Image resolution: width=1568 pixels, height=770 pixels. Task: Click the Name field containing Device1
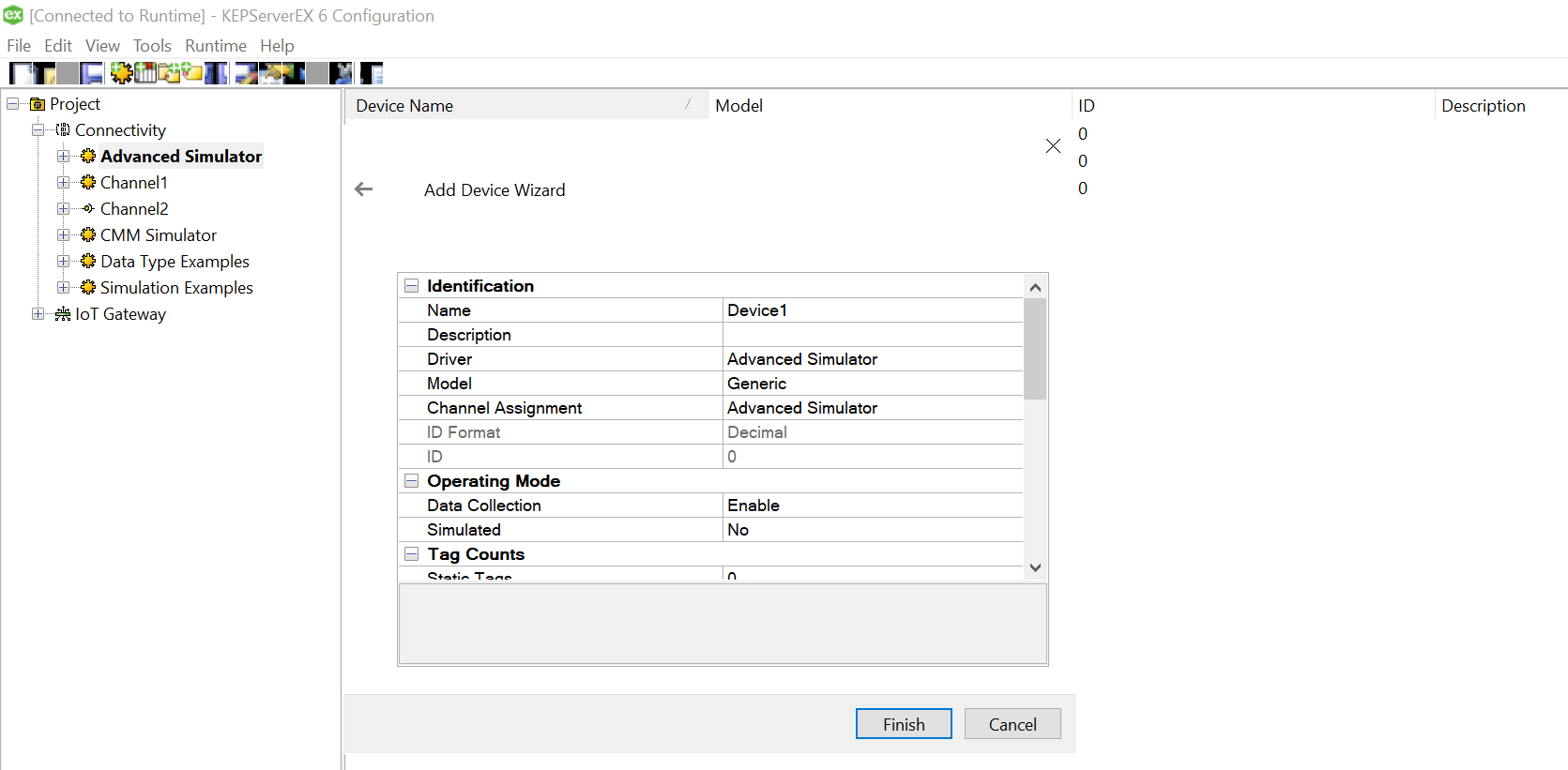(873, 310)
